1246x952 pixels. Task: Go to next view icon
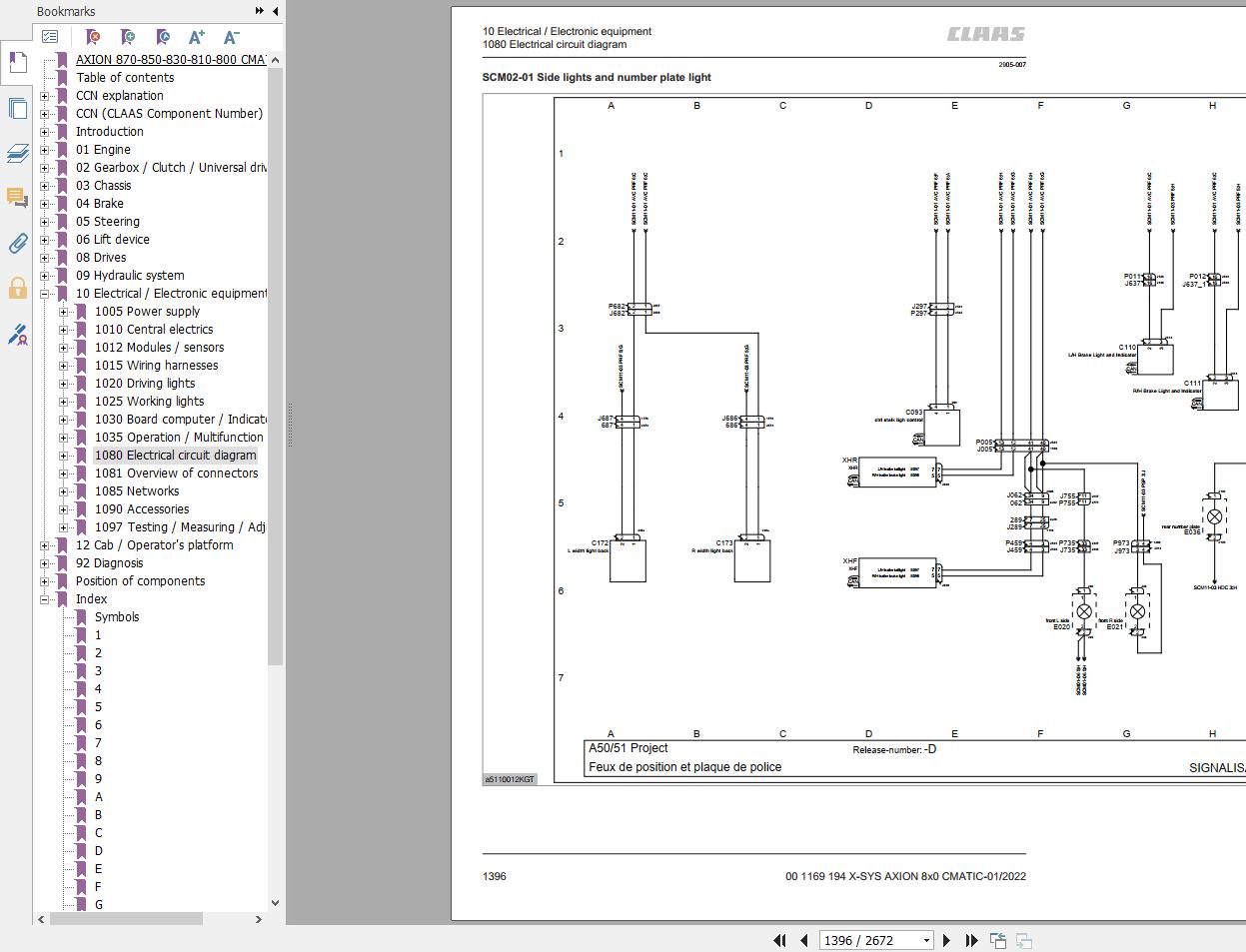pos(1023,940)
